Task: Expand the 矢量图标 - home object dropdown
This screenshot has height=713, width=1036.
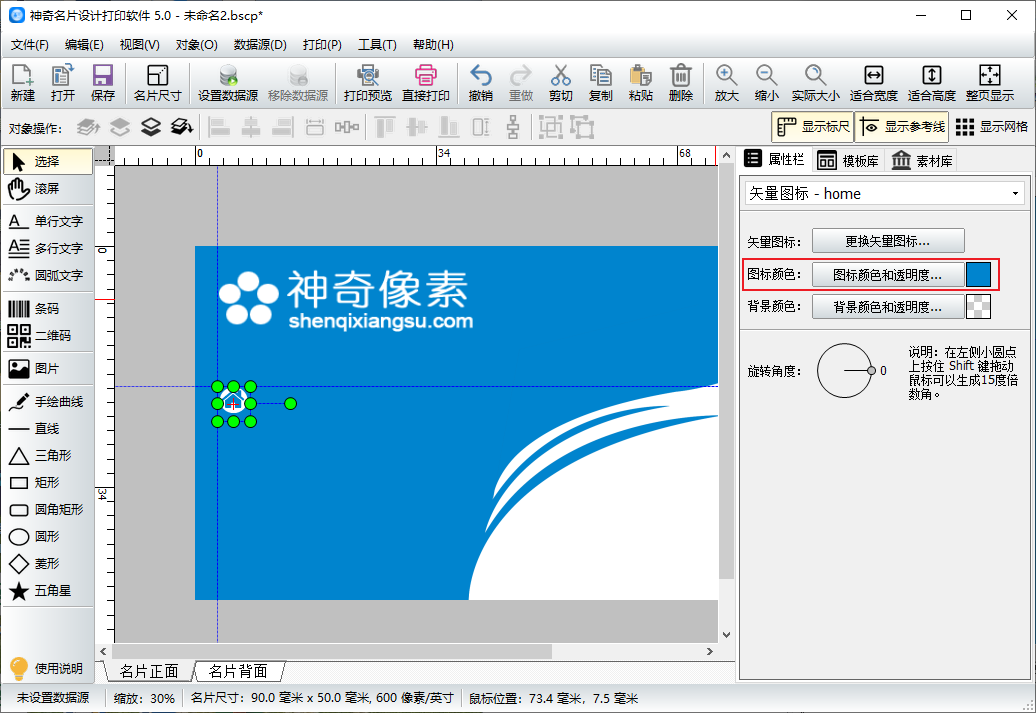Action: click(x=1015, y=194)
